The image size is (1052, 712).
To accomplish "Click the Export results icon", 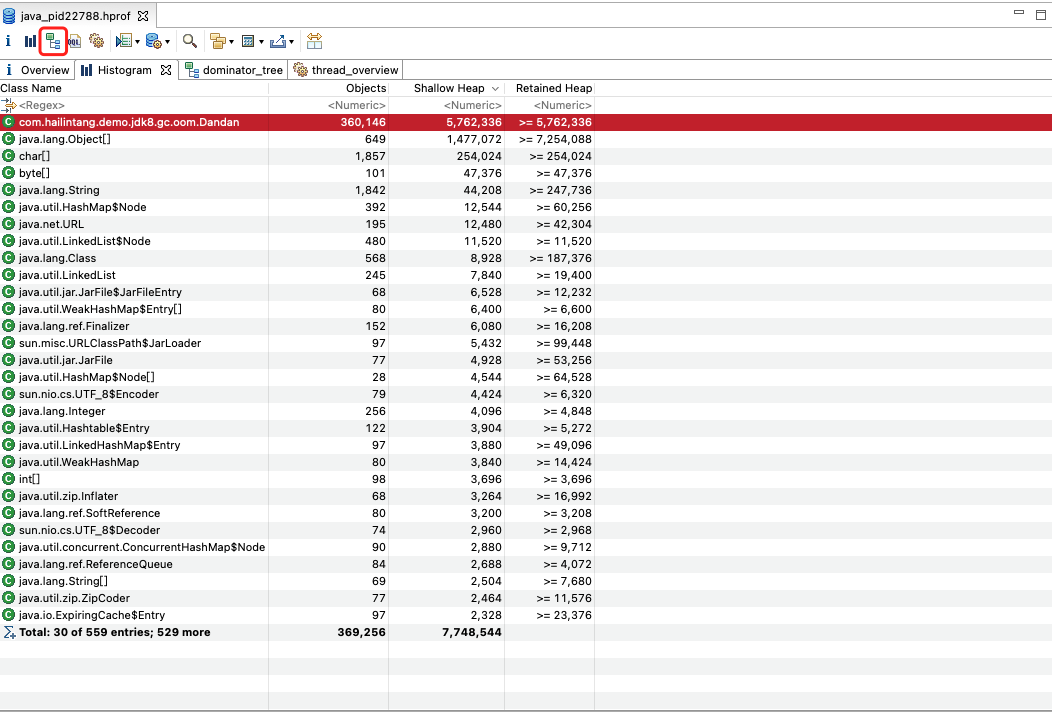I will point(278,42).
